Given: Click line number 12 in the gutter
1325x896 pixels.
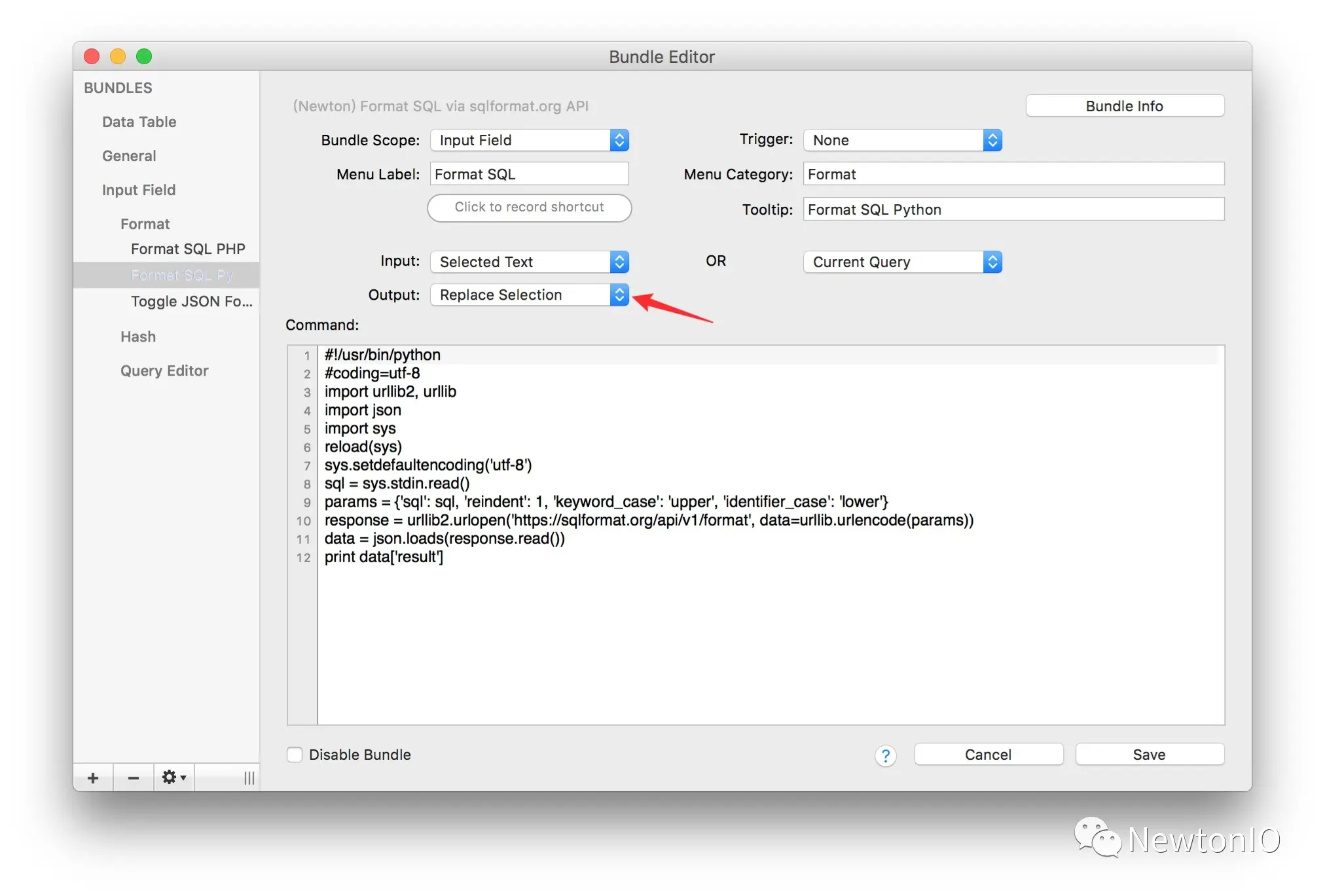Looking at the screenshot, I should point(303,558).
